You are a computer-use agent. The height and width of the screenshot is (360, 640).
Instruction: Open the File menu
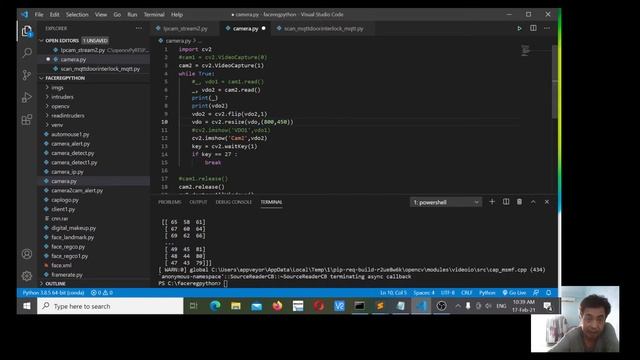(x=39, y=14)
